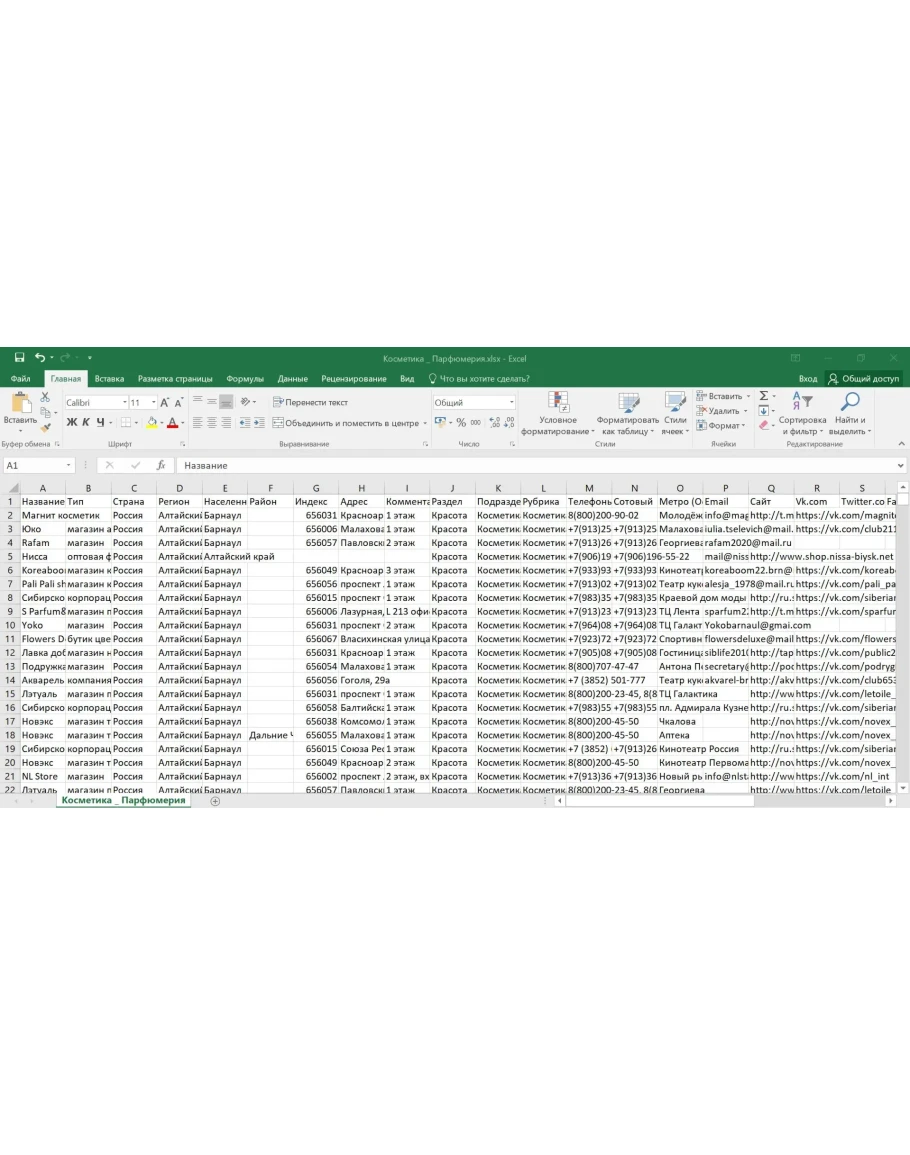910x1155 pixels.
Task: Select the Format Painter brush
Action: tap(46, 427)
